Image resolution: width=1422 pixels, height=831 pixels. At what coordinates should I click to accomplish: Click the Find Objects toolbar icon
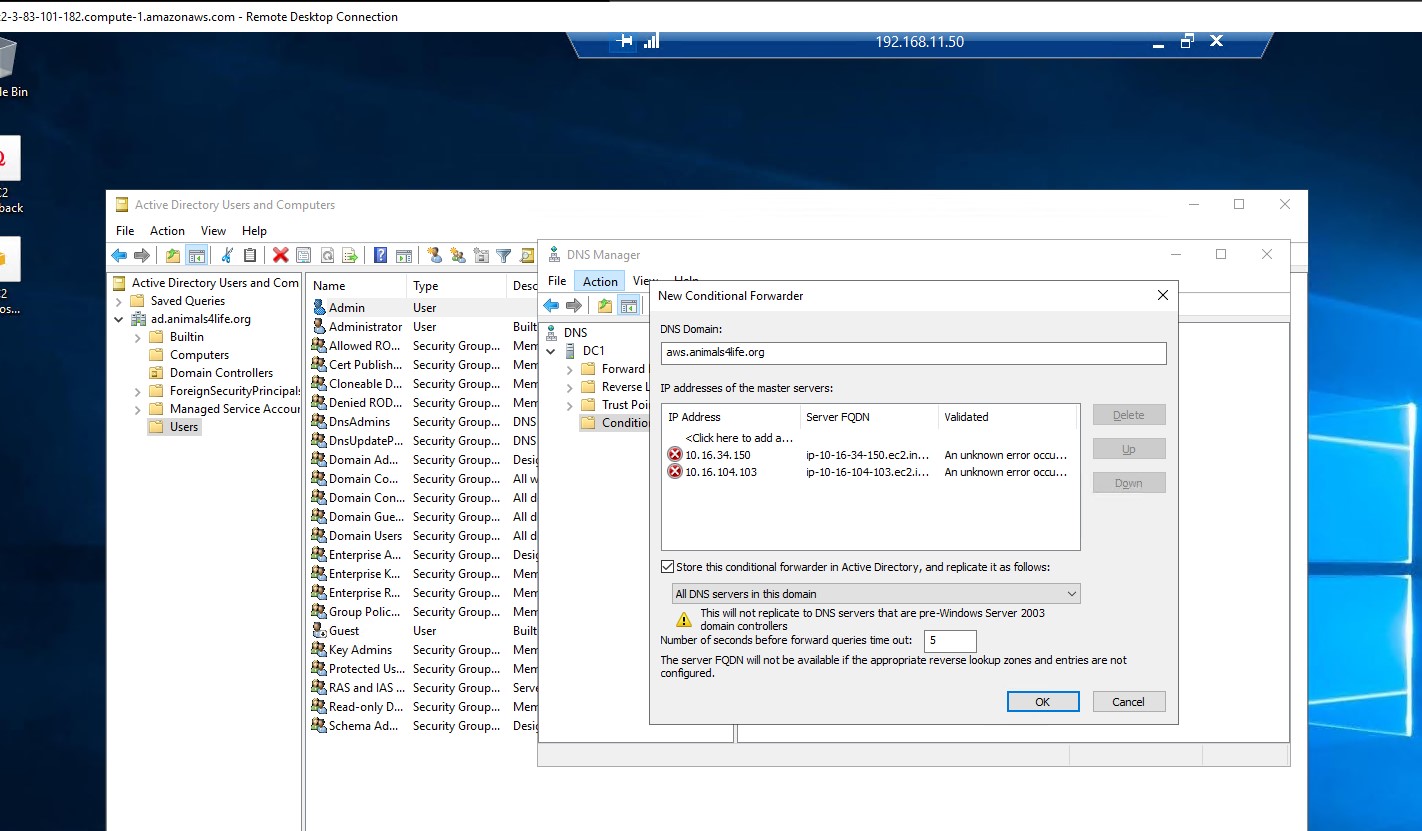(527, 256)
